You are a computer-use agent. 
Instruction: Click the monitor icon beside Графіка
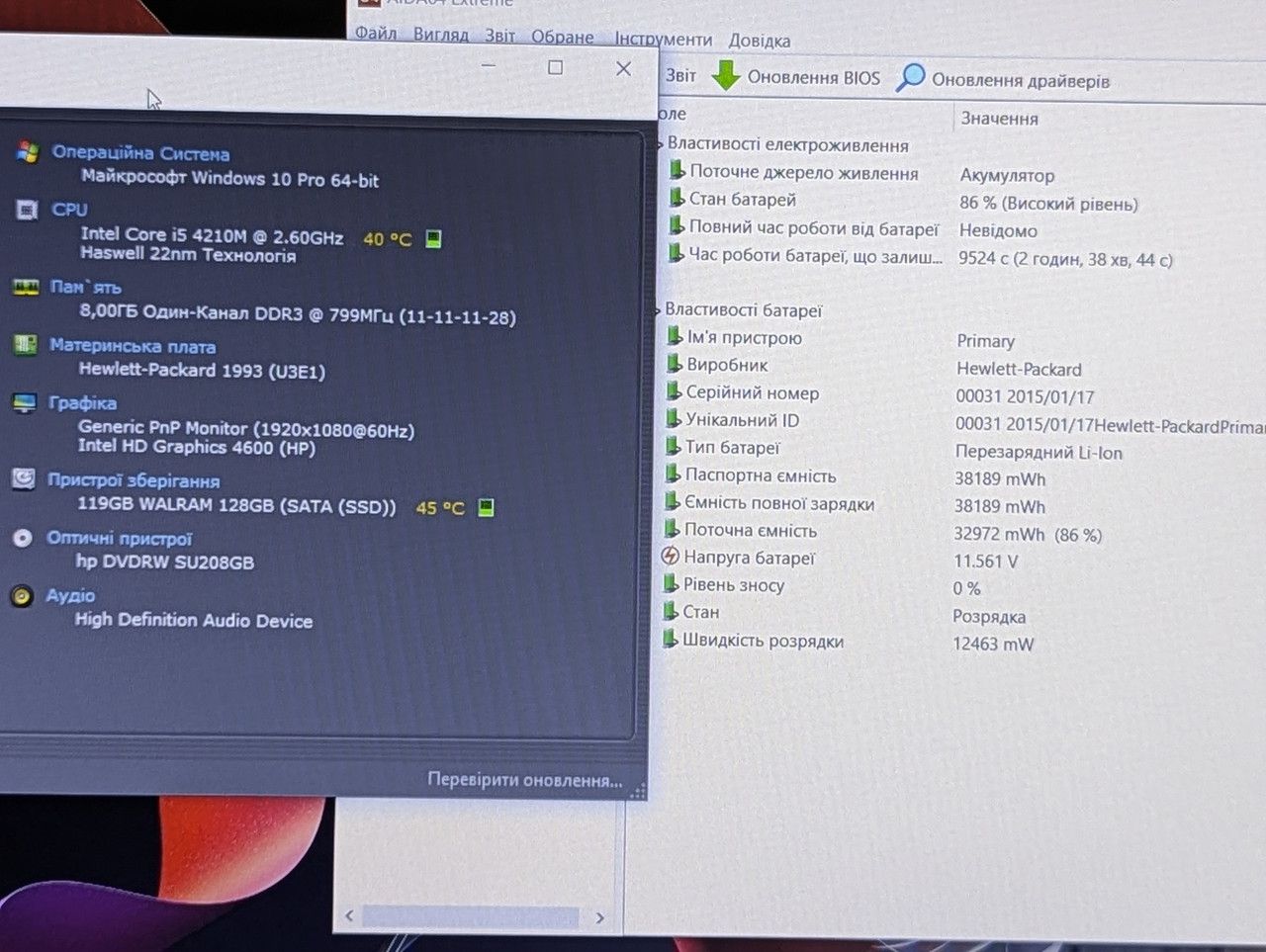point(24,402)
